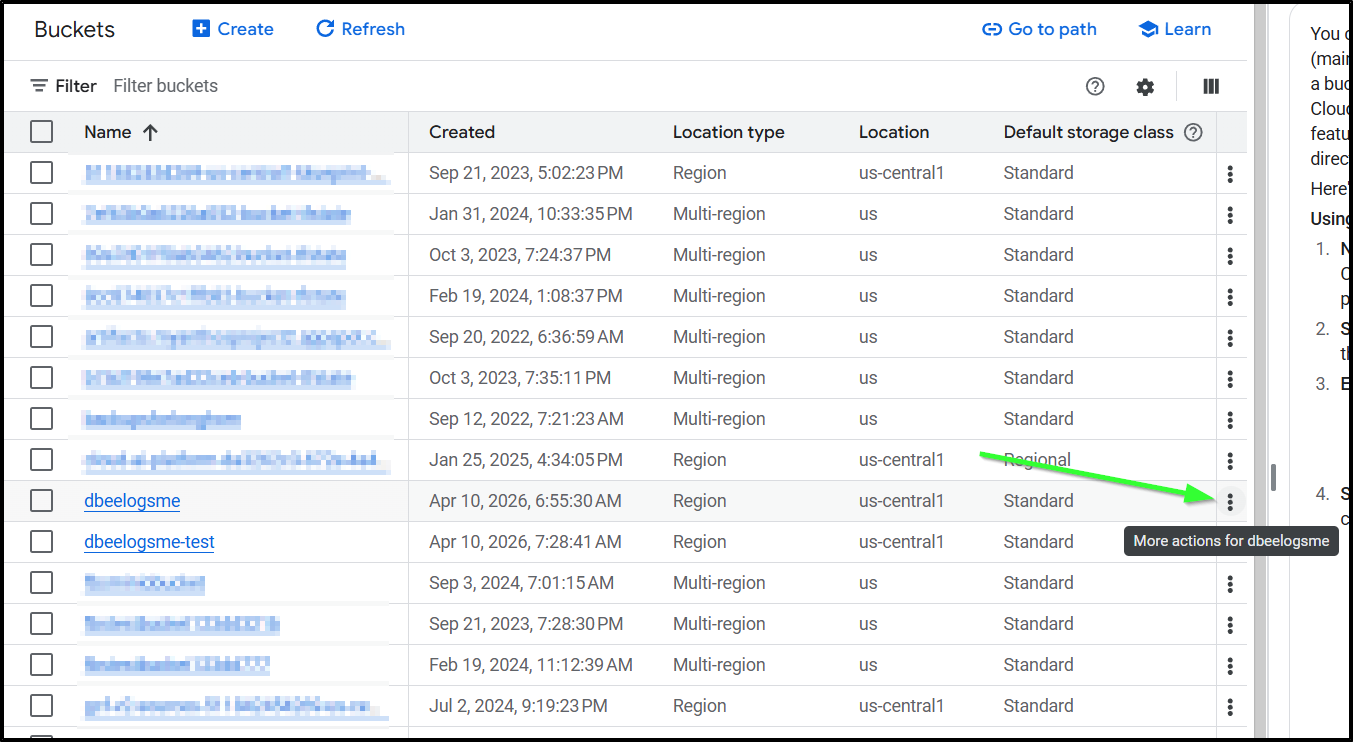Open table settings gear icon
This screenshot has width=1353, height=742.
(1145, 87)
